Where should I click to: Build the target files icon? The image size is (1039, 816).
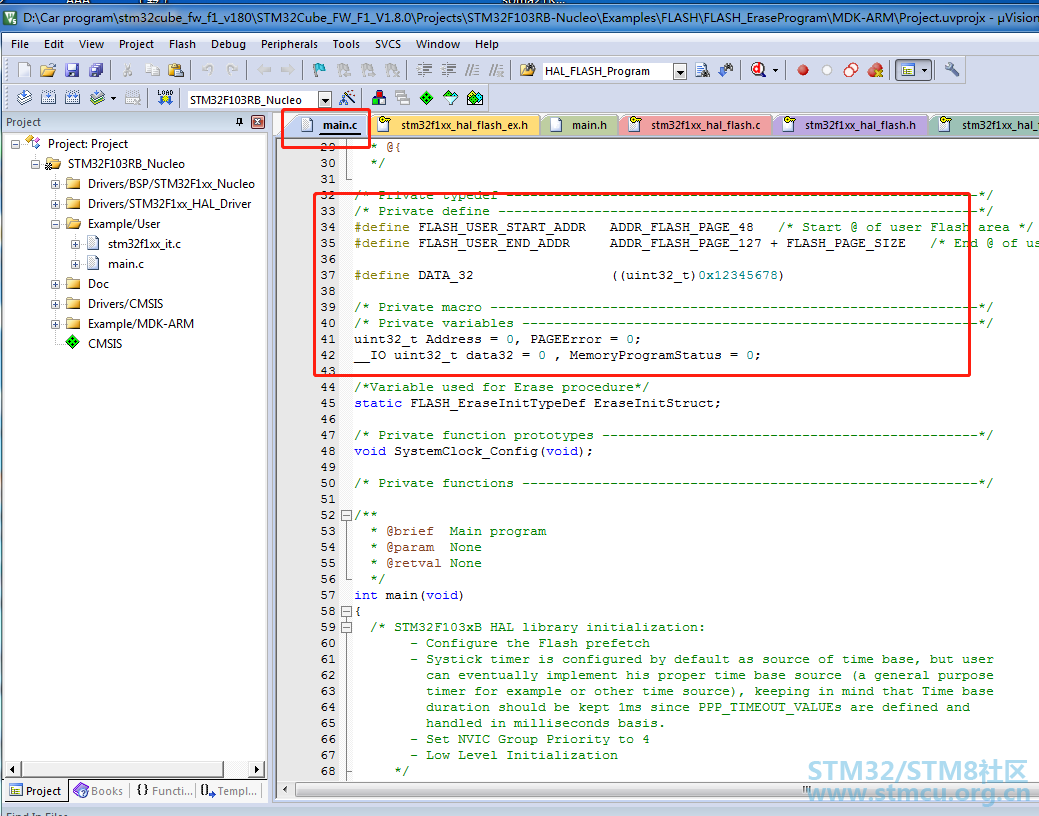point(48,98)
